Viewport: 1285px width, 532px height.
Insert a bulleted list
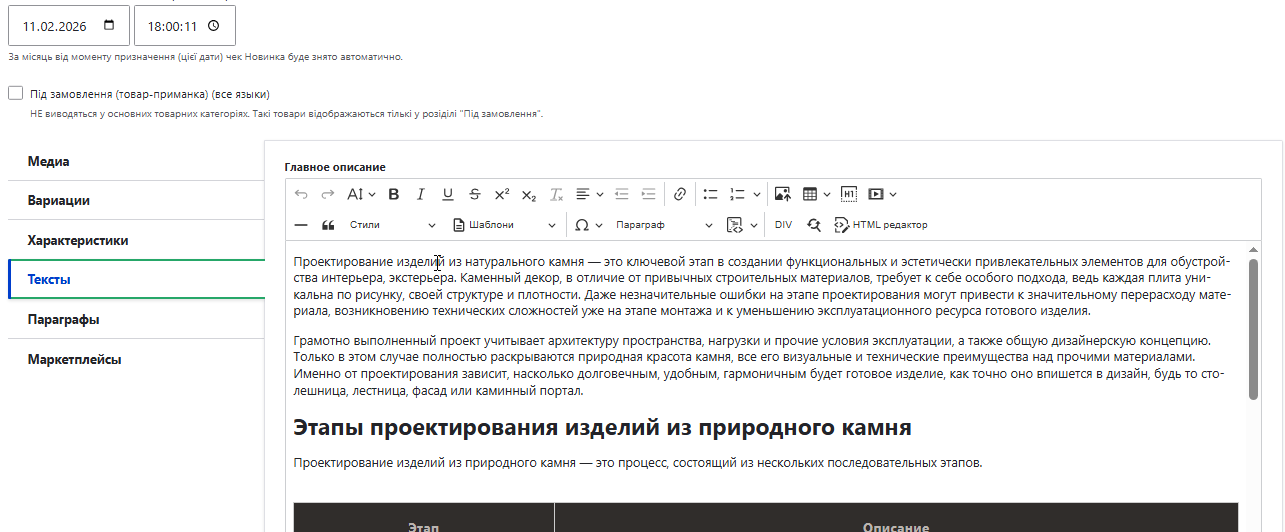click(x=711, y=194)
